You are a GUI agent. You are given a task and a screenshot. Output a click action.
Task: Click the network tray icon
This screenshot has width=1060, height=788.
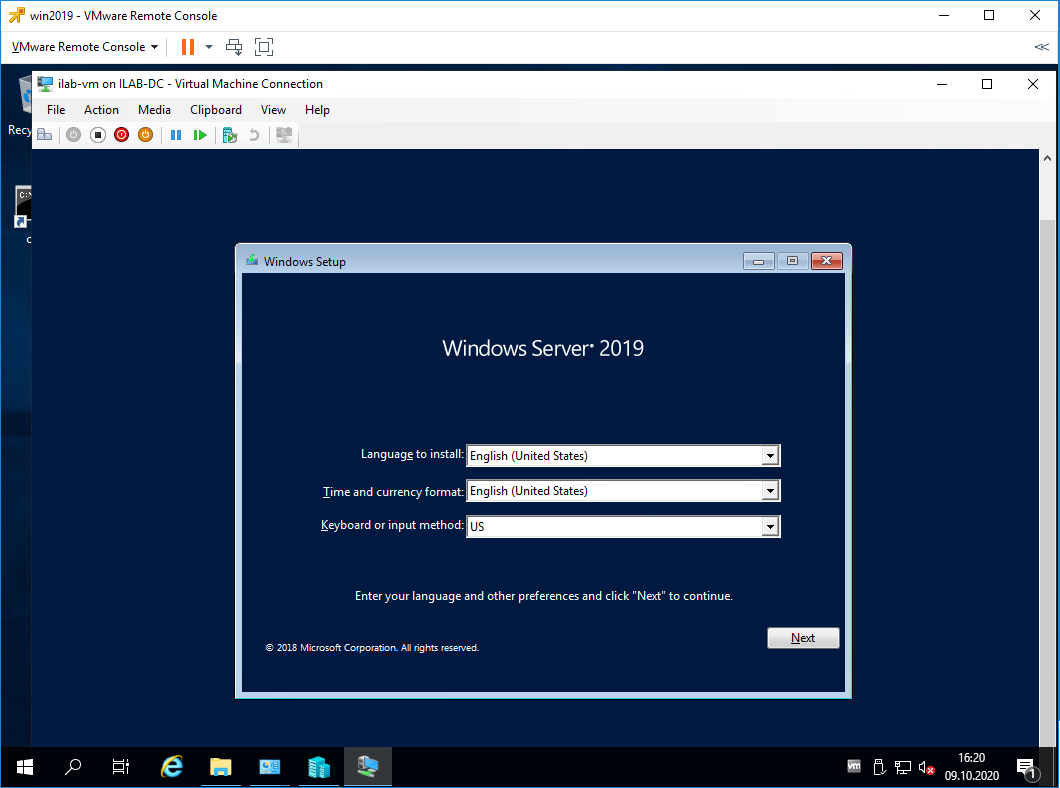pyautogui.click(x=902, y=767)
